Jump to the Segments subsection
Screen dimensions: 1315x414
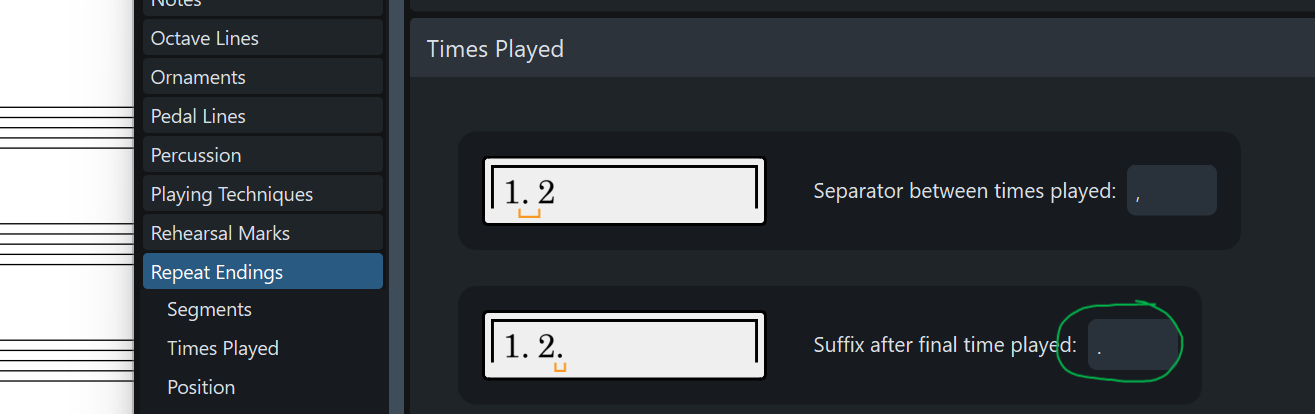pyautogui.click(x=209, y=309)
